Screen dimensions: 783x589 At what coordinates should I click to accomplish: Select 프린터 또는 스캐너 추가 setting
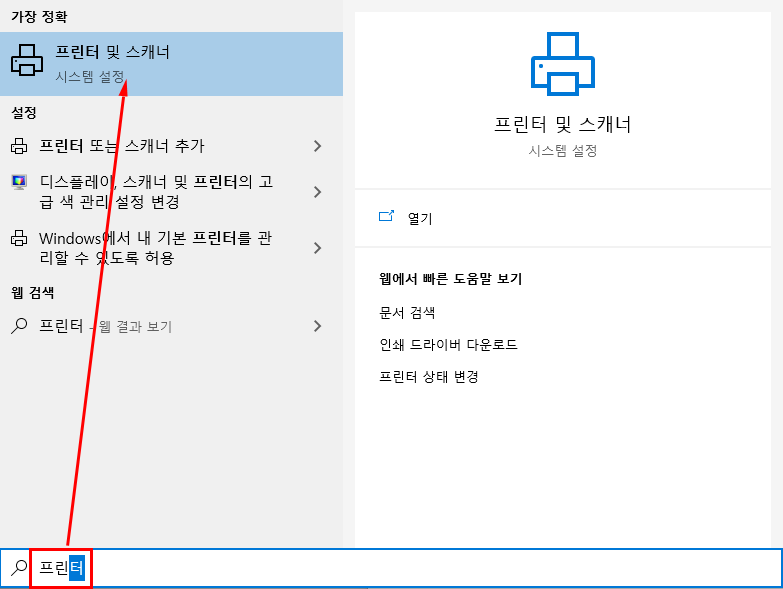[171, 146]
